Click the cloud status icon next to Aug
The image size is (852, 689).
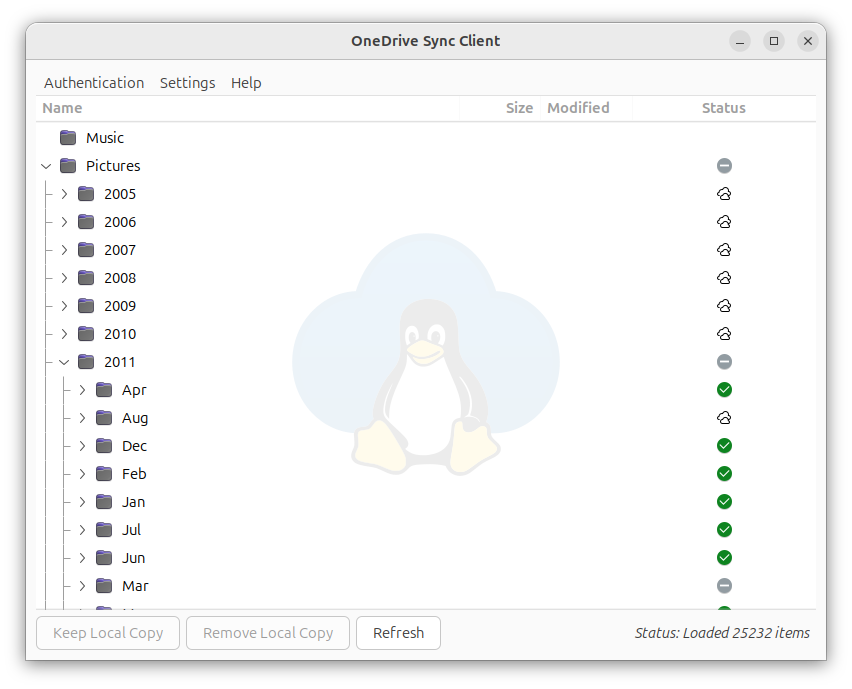[724, 418]
